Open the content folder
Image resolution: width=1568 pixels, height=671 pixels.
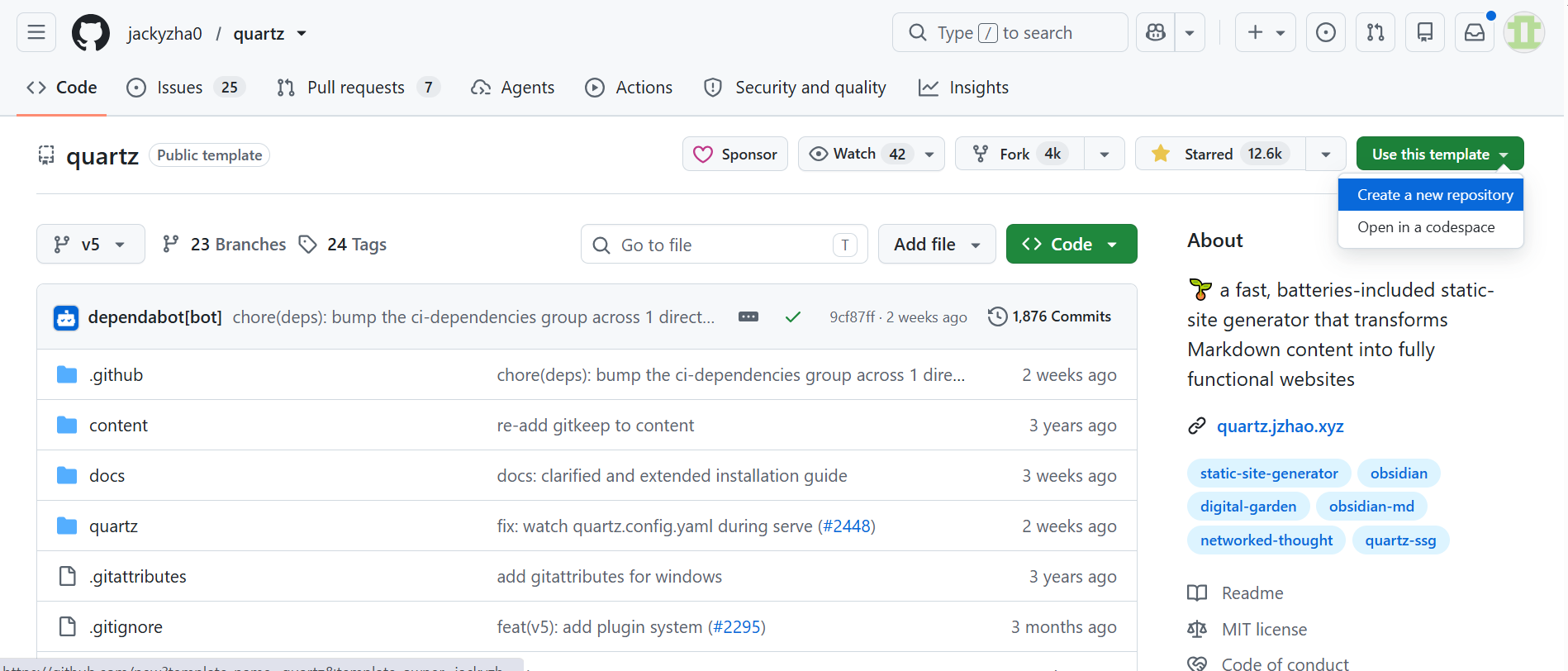(119, 426)
